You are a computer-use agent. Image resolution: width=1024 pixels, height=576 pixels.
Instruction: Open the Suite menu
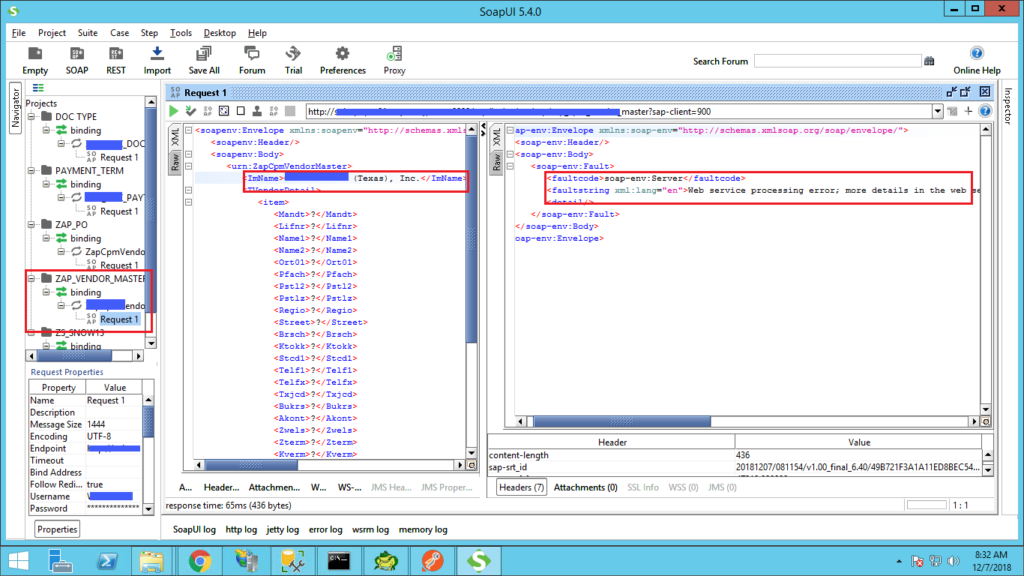coord(87,33)
